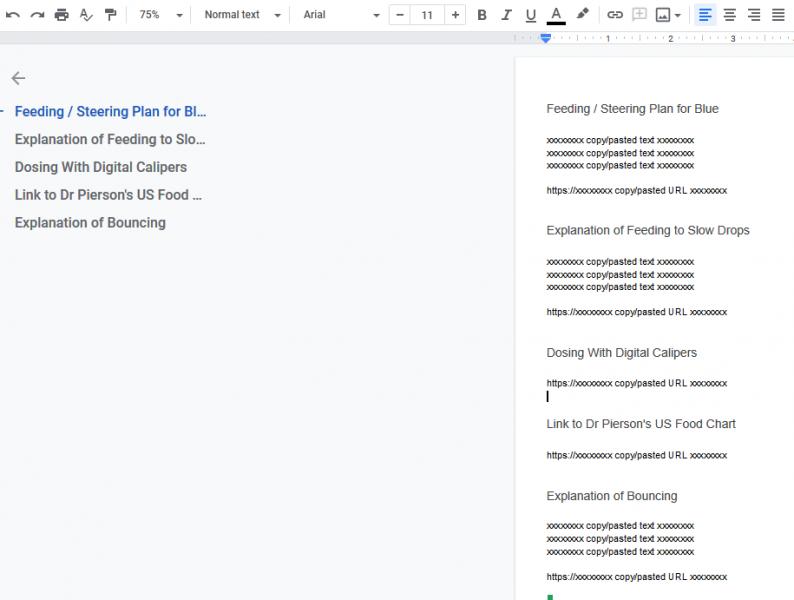This screenshot has width=794, height=600.
Task: Pick the highlight color pen icon
Action: tap(582, 15)
